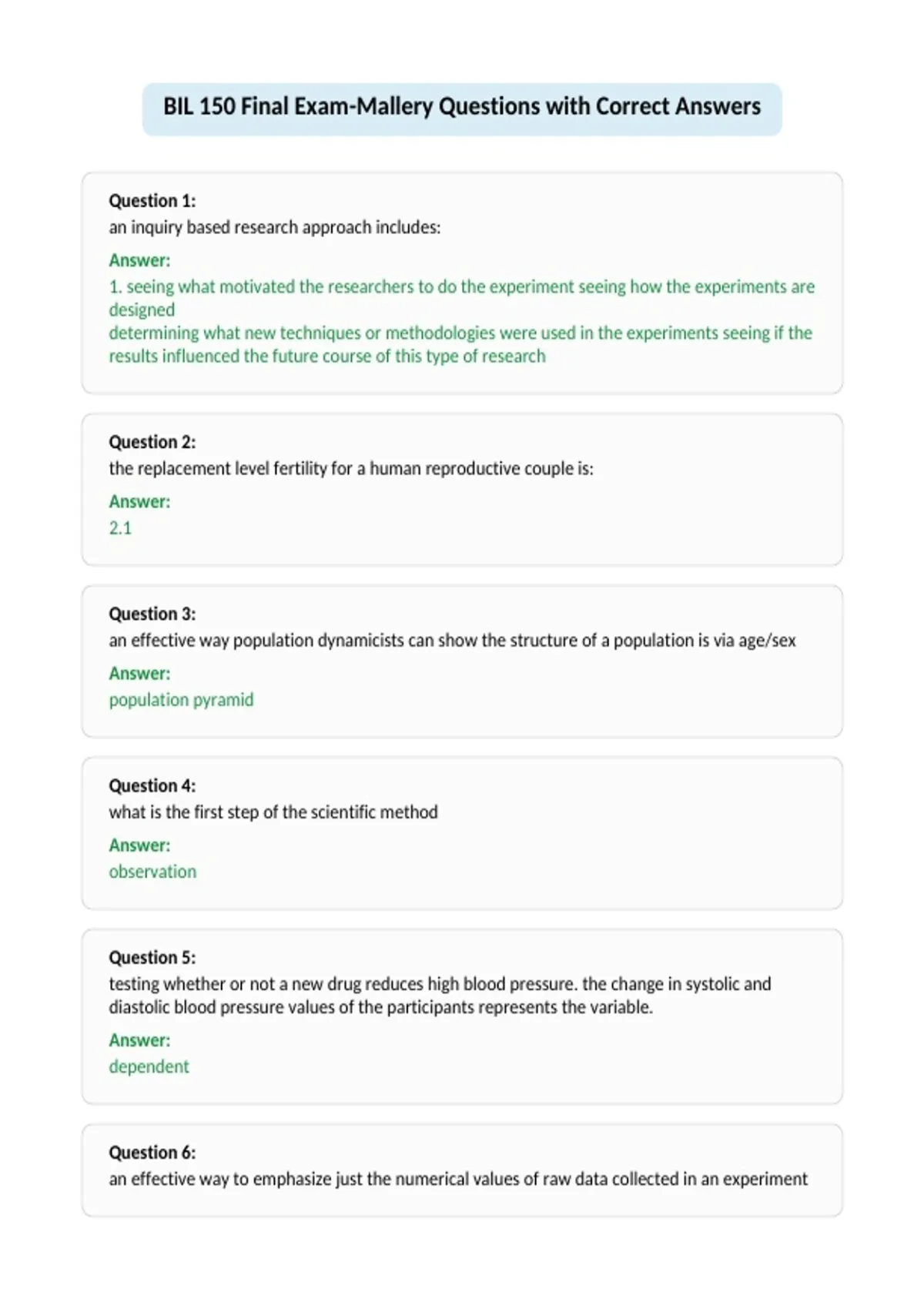Click the BIL 150 Final Exam title banner
The image size is (924, 1309).
(x=462, y=109)
